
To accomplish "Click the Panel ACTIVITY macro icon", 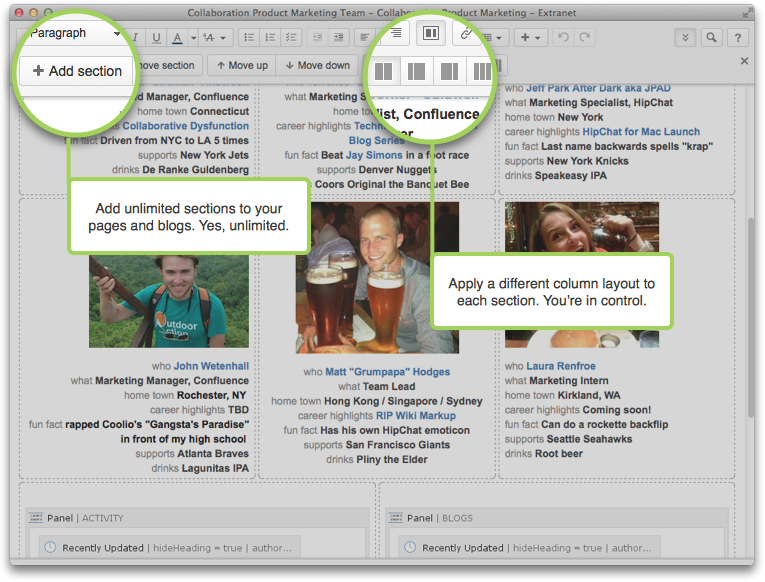I will click(x=36, y=518).
